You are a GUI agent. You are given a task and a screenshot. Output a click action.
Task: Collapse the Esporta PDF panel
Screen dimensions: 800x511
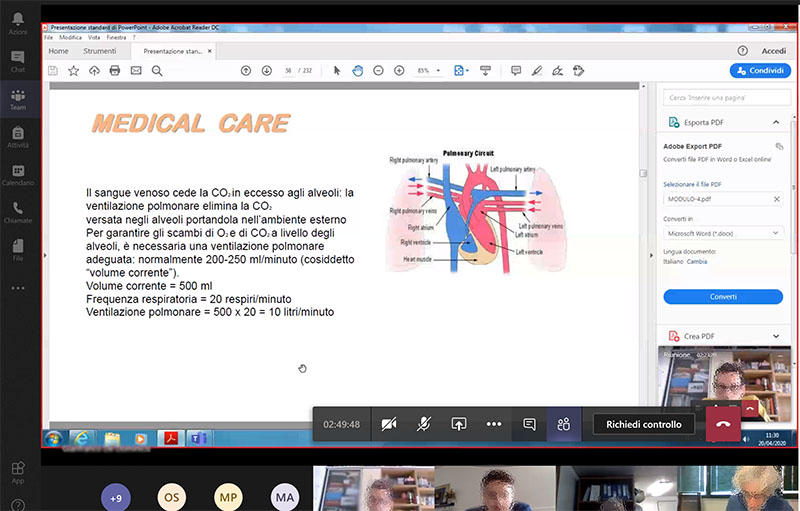776,122
